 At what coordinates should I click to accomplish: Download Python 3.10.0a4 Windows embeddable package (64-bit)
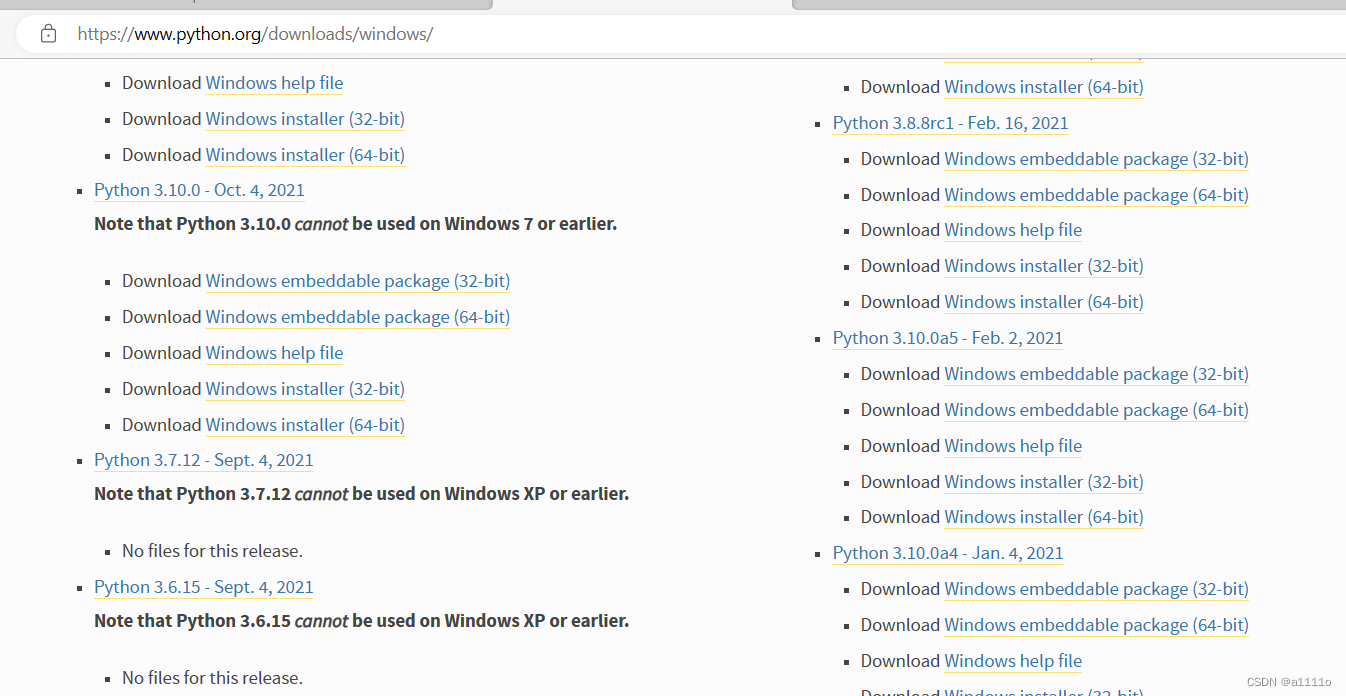pos(1096,625)
